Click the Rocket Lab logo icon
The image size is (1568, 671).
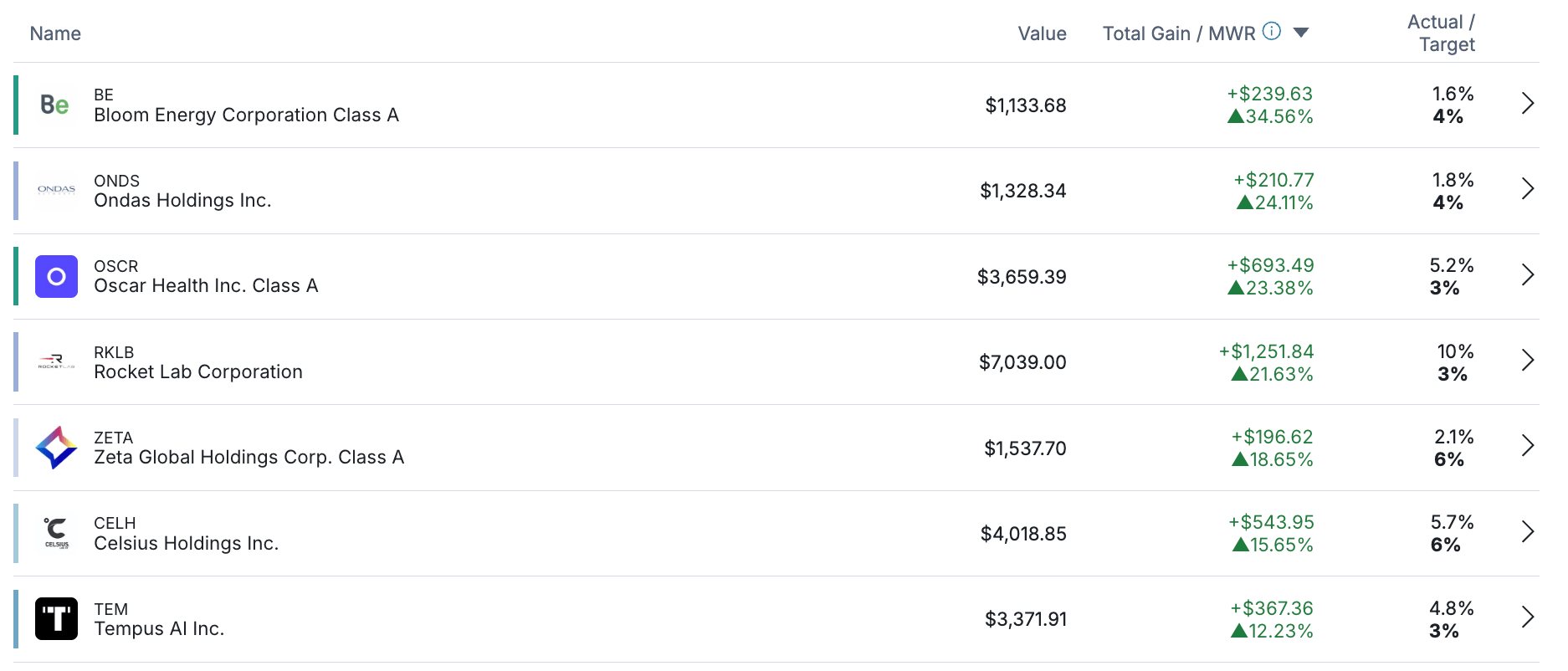[x=56, y=361]
